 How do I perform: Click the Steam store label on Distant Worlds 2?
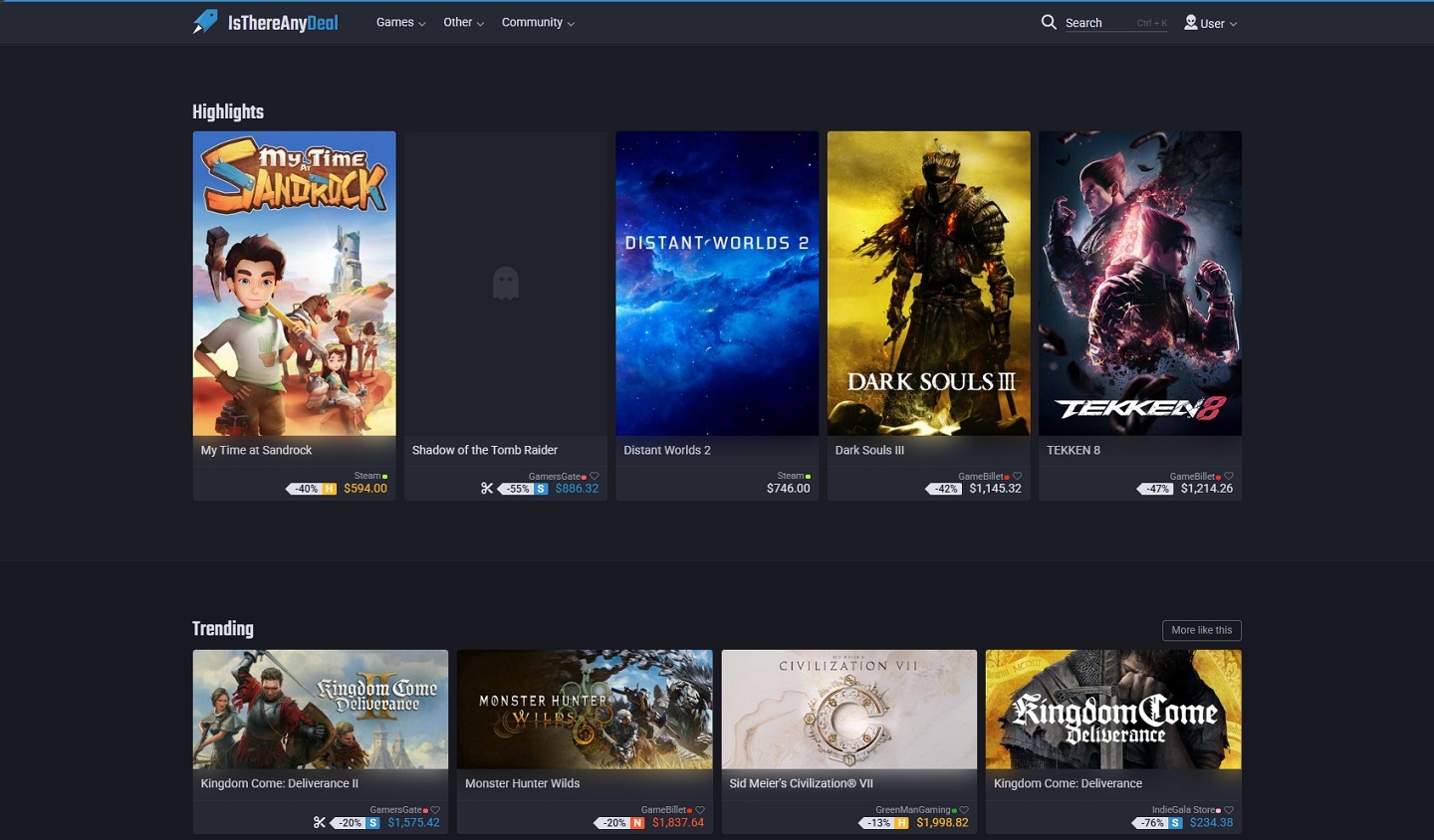tap(791, 476)
